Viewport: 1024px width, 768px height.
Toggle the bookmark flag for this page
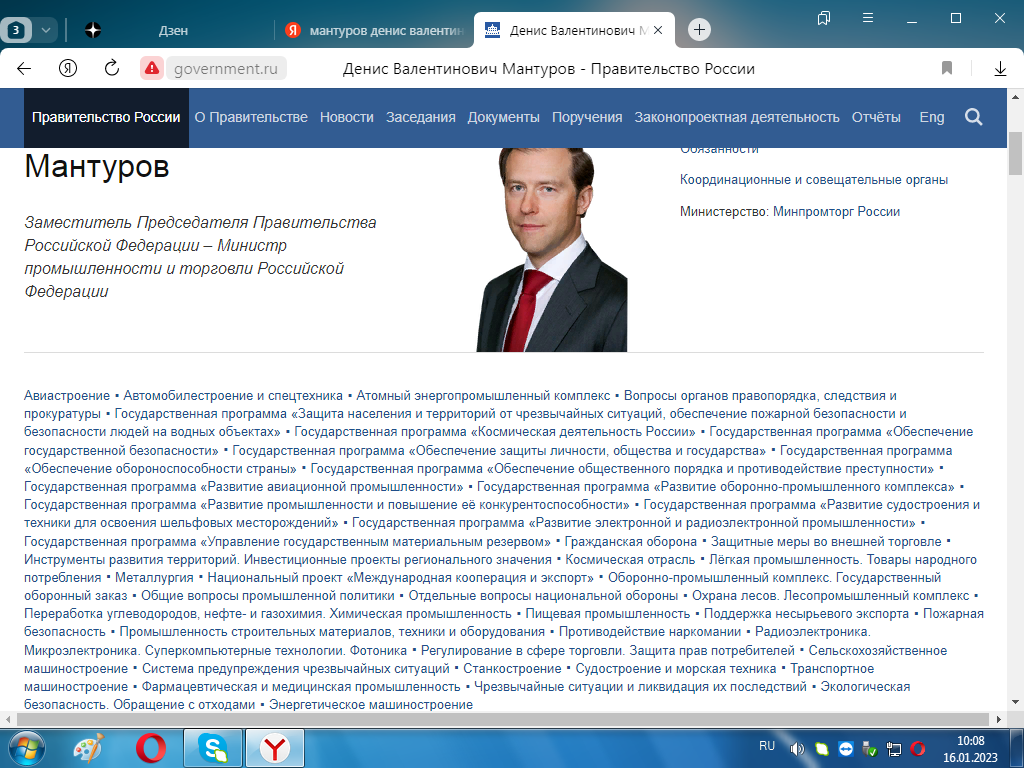pos(945,70)
